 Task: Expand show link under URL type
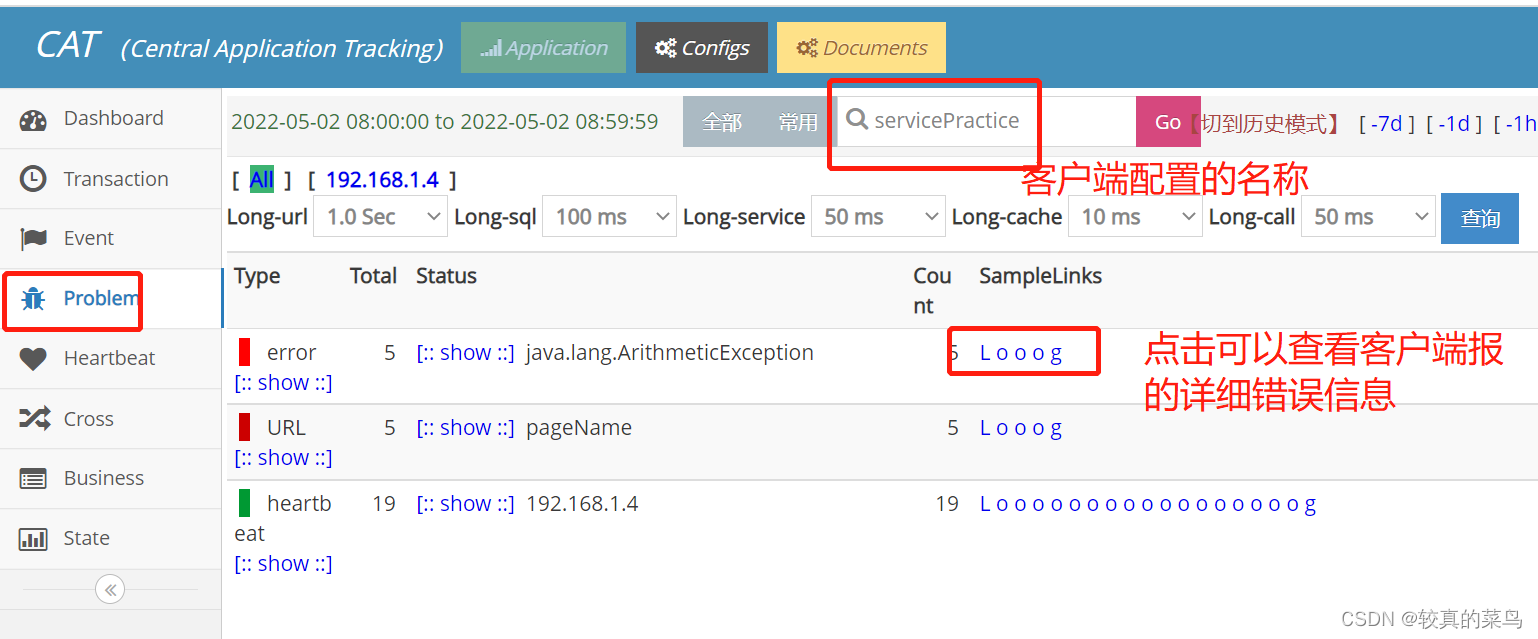click(x=283, y=458)
